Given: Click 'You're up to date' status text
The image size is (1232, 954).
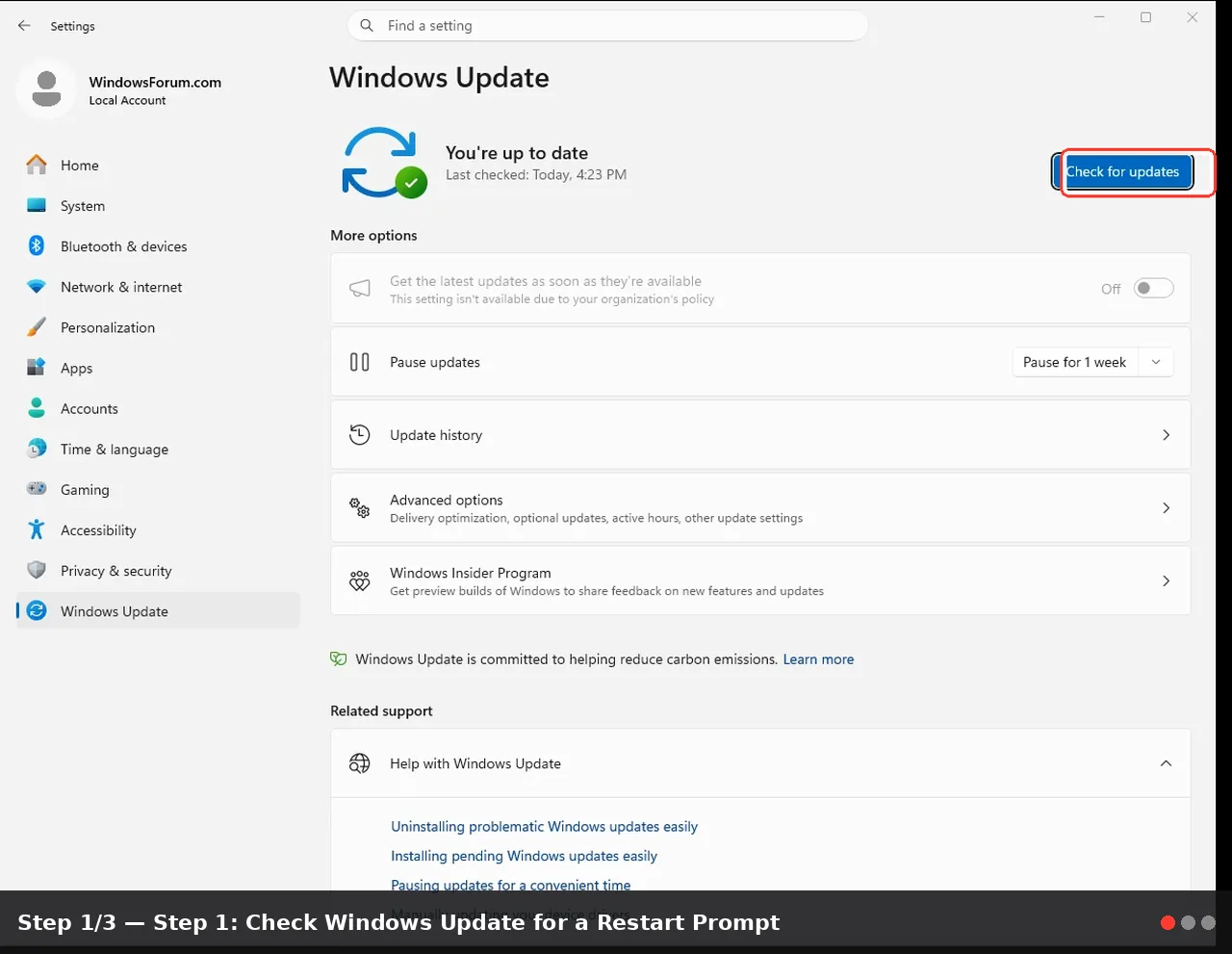Looking at the screenshot, I should [517, 153].
